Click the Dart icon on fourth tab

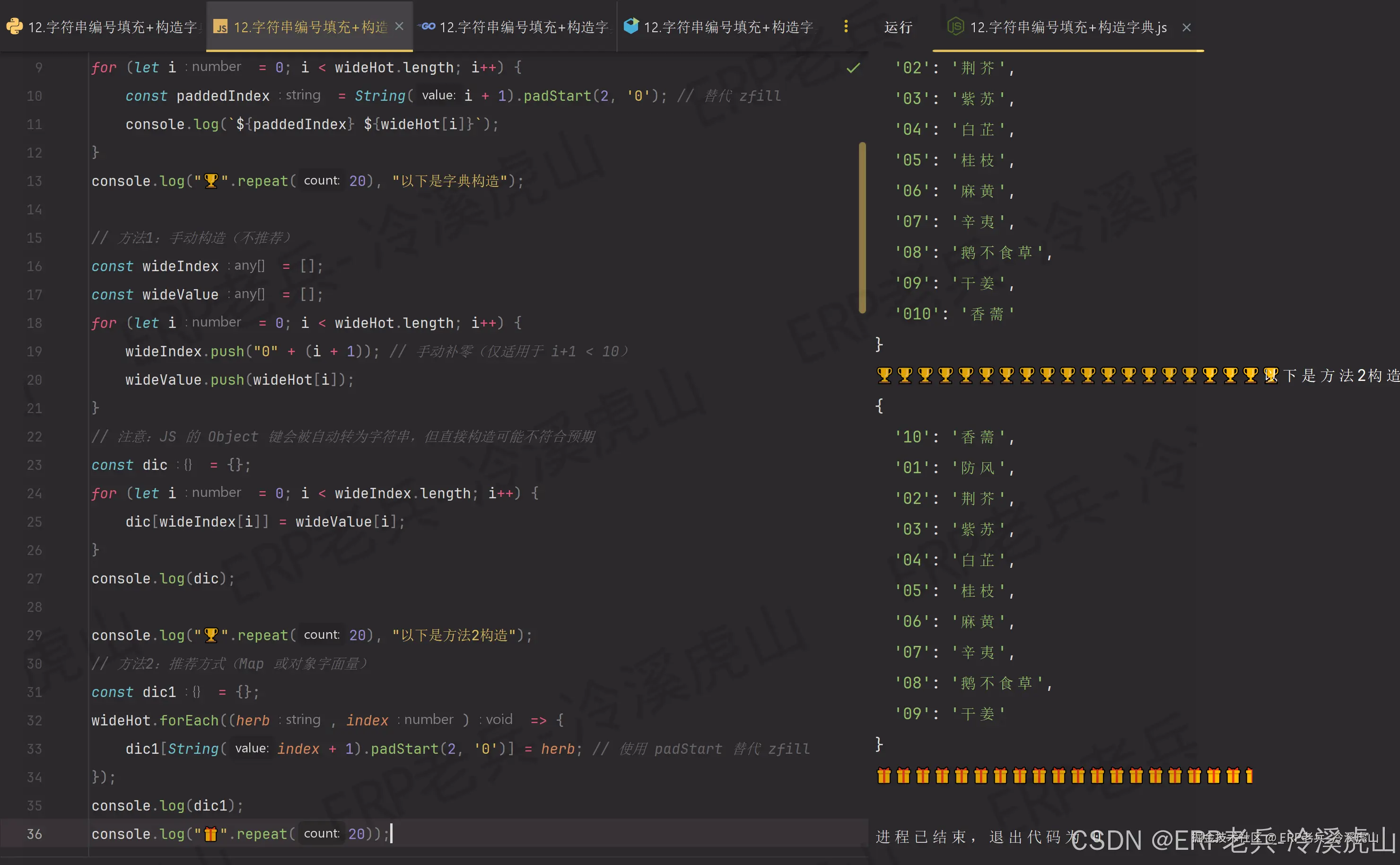pyautogui.click(x=631, y=26)
